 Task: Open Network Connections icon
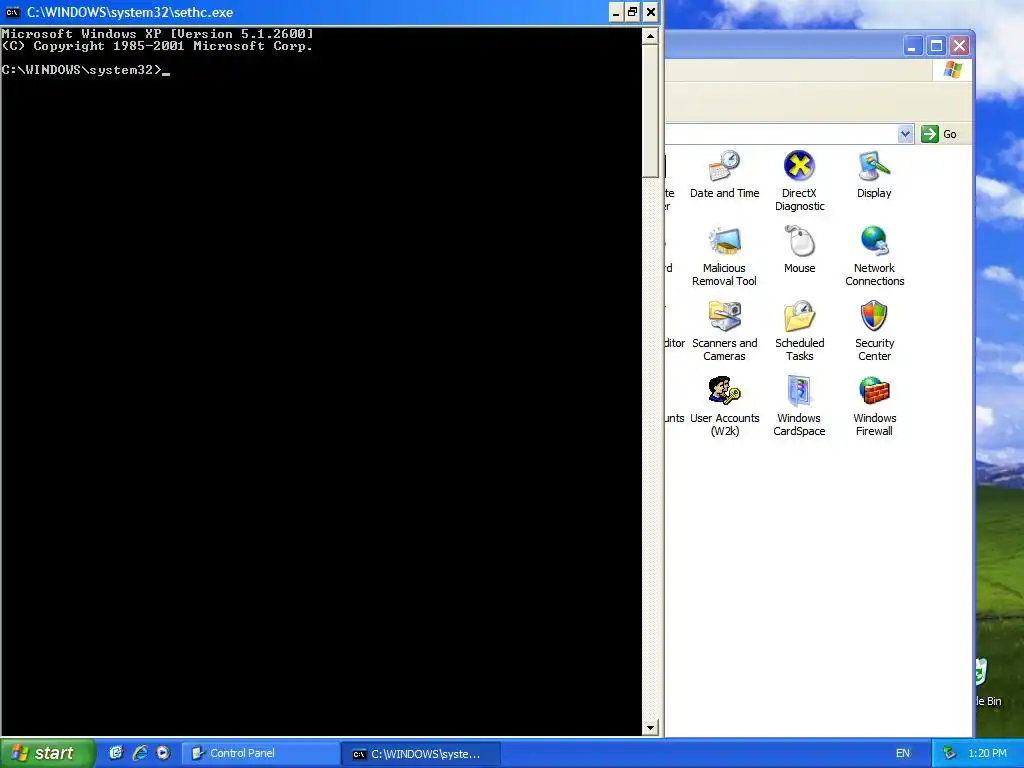click(x=874, y=256)
